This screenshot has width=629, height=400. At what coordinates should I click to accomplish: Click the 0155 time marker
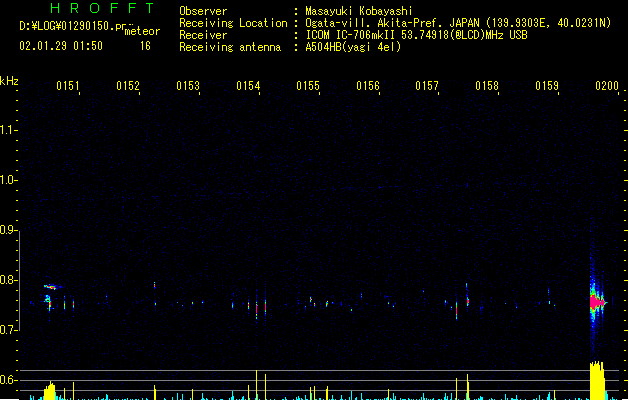coord(308,86)
